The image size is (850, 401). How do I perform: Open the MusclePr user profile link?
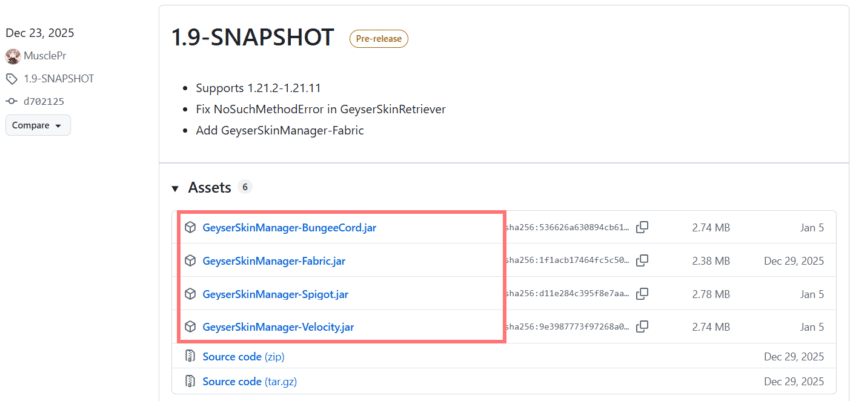(48, 55)
